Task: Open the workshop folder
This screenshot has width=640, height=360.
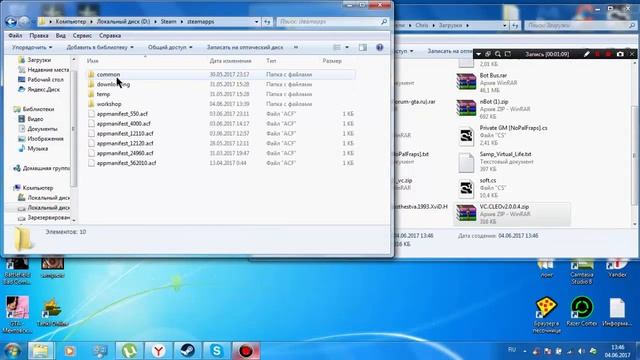Action: click(109, 104)
